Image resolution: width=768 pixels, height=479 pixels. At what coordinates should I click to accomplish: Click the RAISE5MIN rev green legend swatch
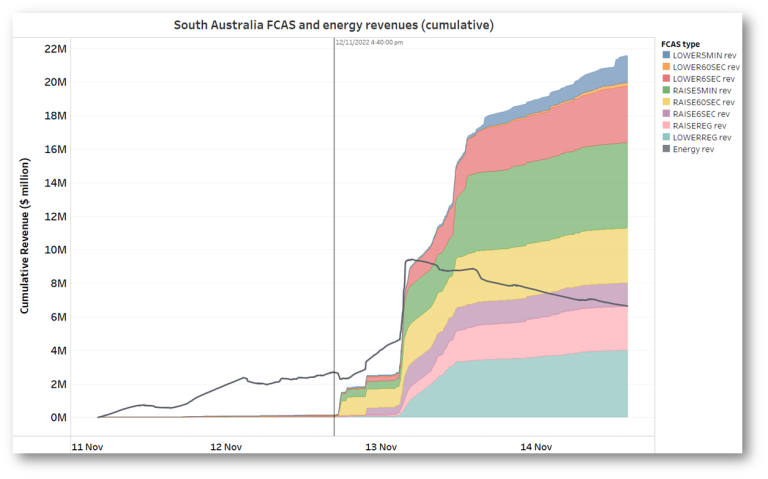667,90
